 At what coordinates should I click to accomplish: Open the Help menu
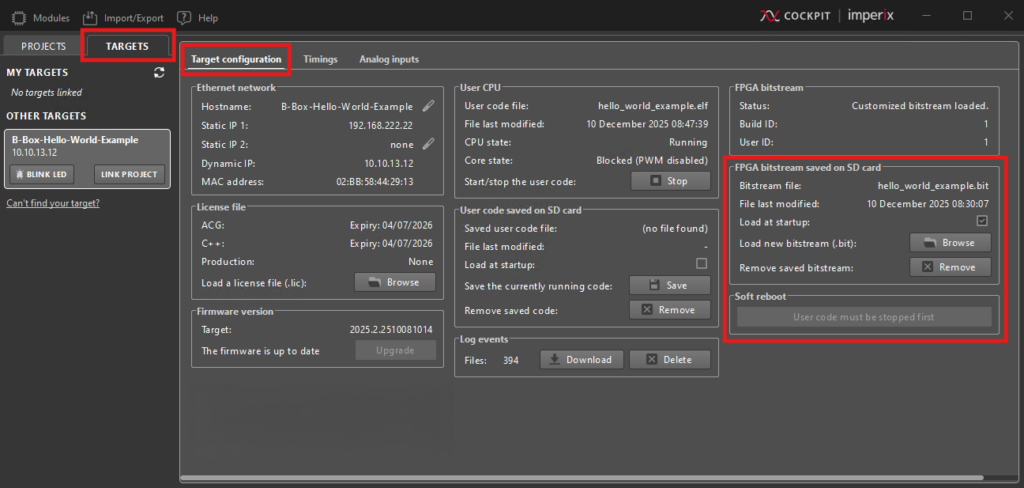click(x=198, y=18)
